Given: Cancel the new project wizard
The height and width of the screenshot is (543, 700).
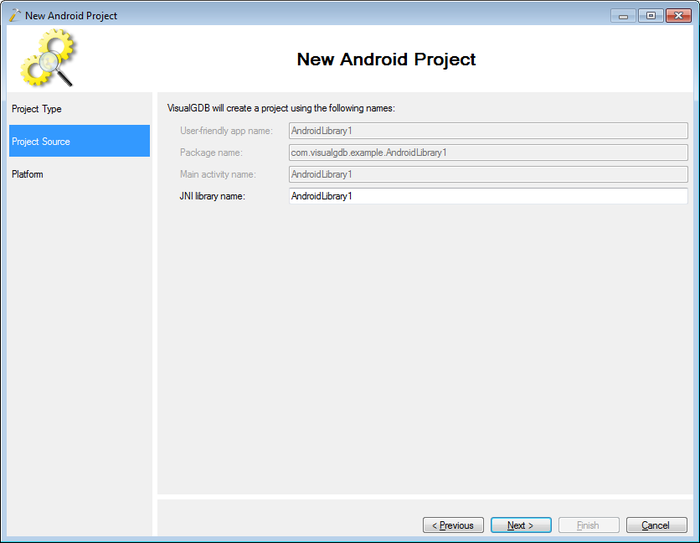Looking at the screenshot, I should point(657,525).
